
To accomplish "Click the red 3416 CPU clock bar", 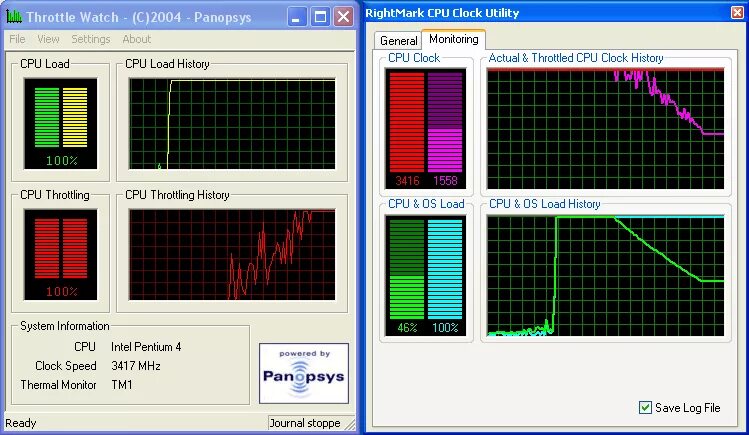I will pyautogui.click(x=407, y=122).
